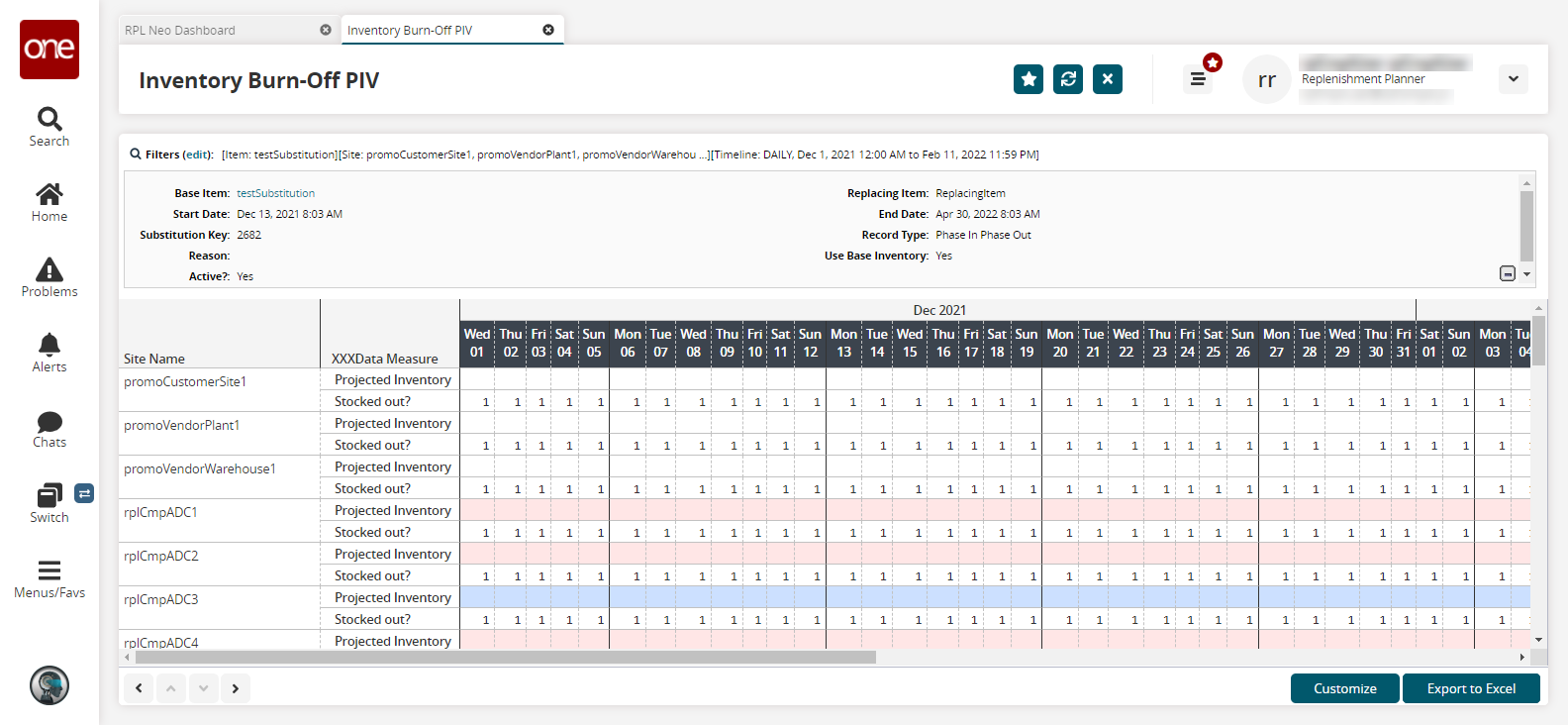The height and width of the screenshot is (725, 1568).
Task: Click Export to Excel button
Action: point(1471,688)
